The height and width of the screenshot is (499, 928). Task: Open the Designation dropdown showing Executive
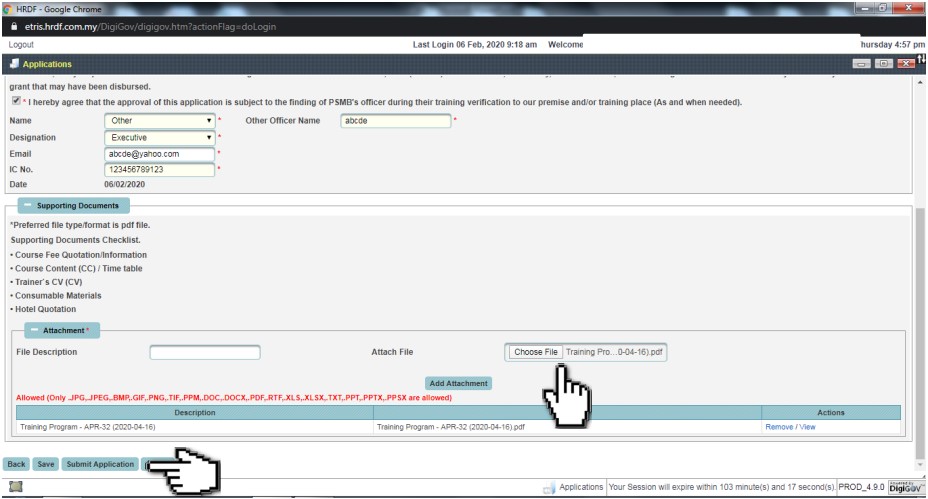160,137
